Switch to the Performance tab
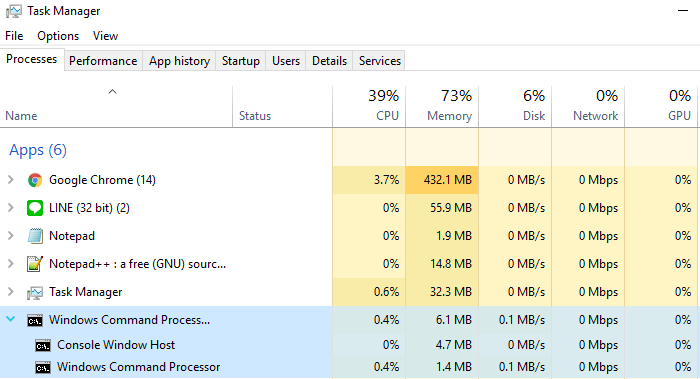The width and height of the screenshot is (700, 379). [x=103, y=61]
